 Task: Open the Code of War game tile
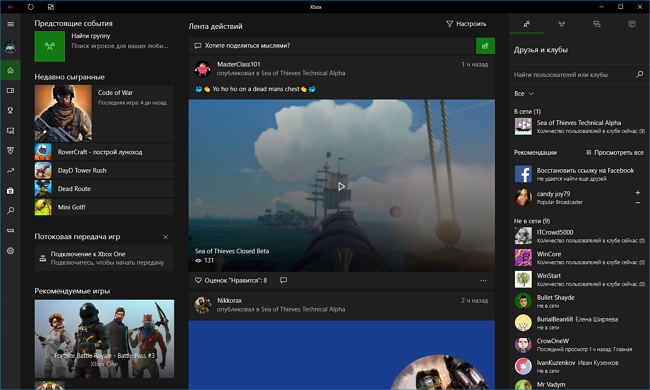[104, 113]
